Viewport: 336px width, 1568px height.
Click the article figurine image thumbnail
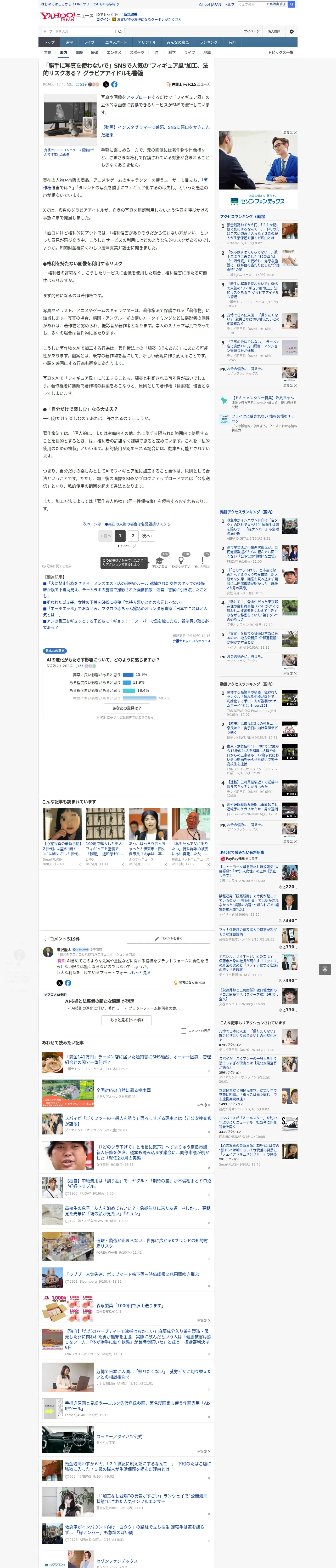click(70, 120)
